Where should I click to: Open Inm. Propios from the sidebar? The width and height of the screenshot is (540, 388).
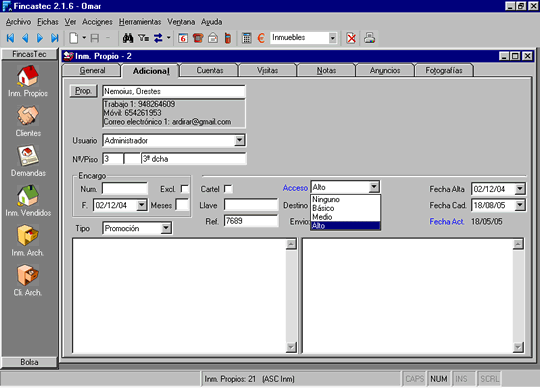[x=28, y=76]
